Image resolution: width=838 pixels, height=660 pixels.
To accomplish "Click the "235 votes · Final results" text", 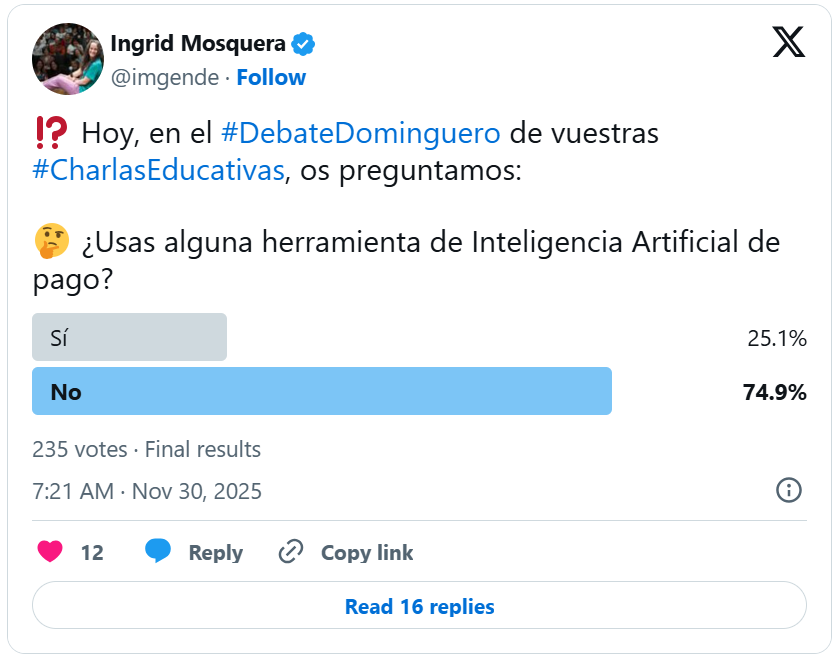I will tap(146, 449).
